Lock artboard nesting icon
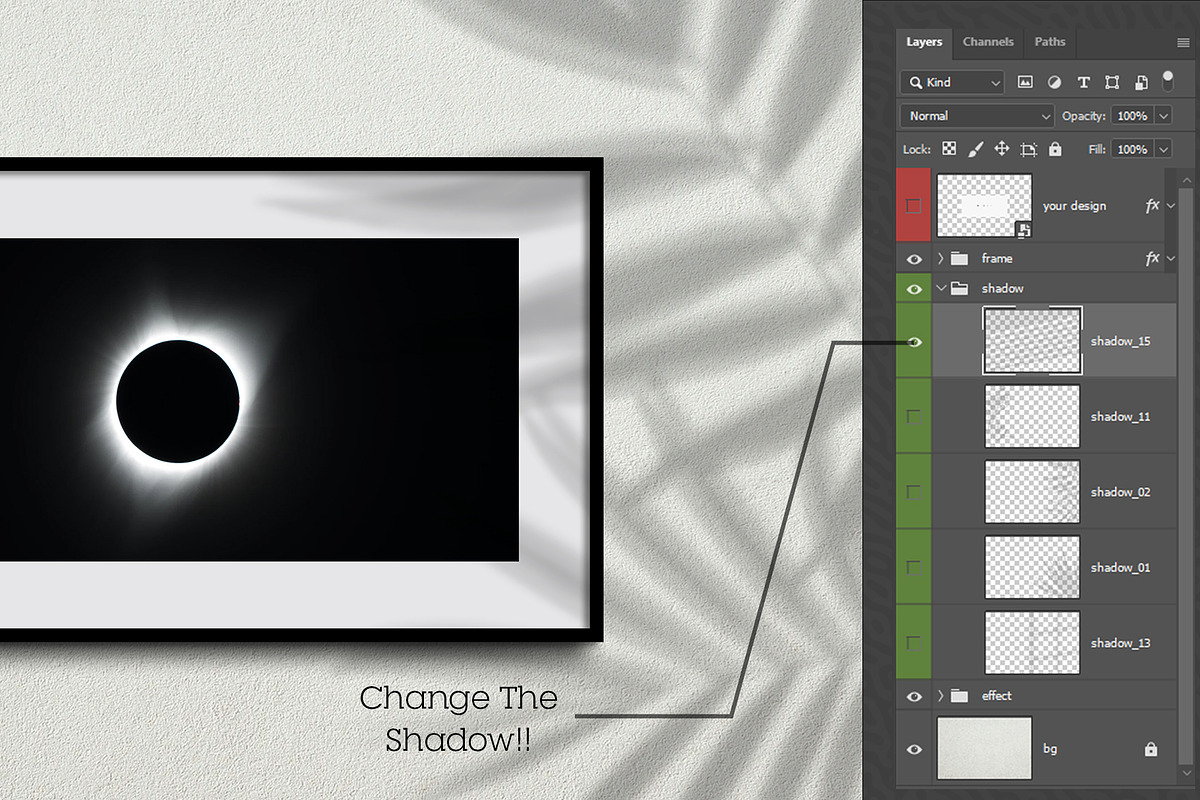 point(1028,149)
